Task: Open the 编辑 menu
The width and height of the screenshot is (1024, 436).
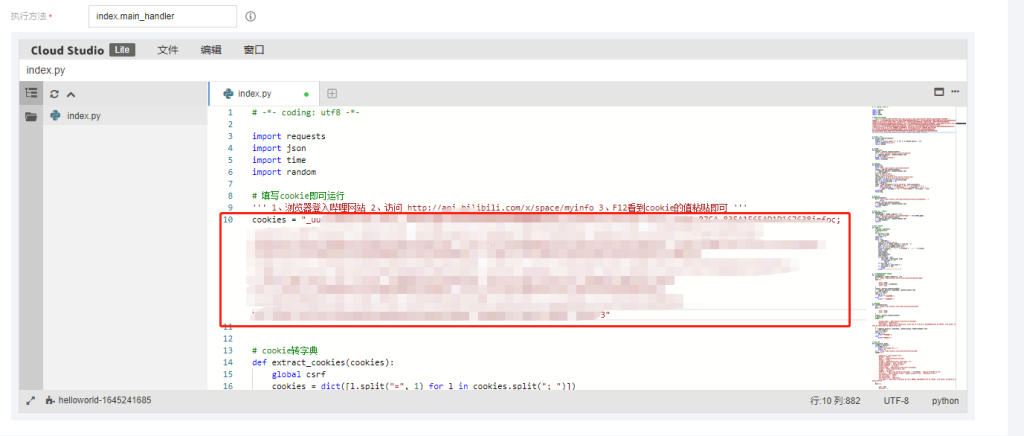Action: [x=211, y=50]
